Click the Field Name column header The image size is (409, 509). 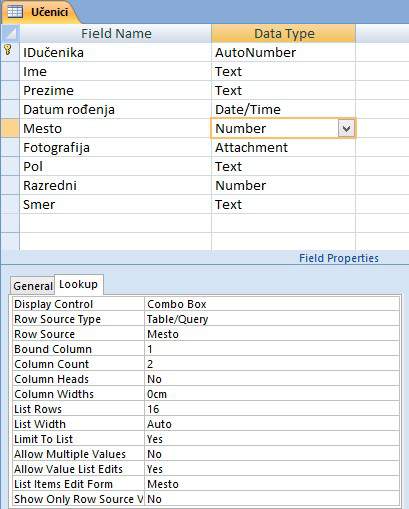tap(116, 33)
